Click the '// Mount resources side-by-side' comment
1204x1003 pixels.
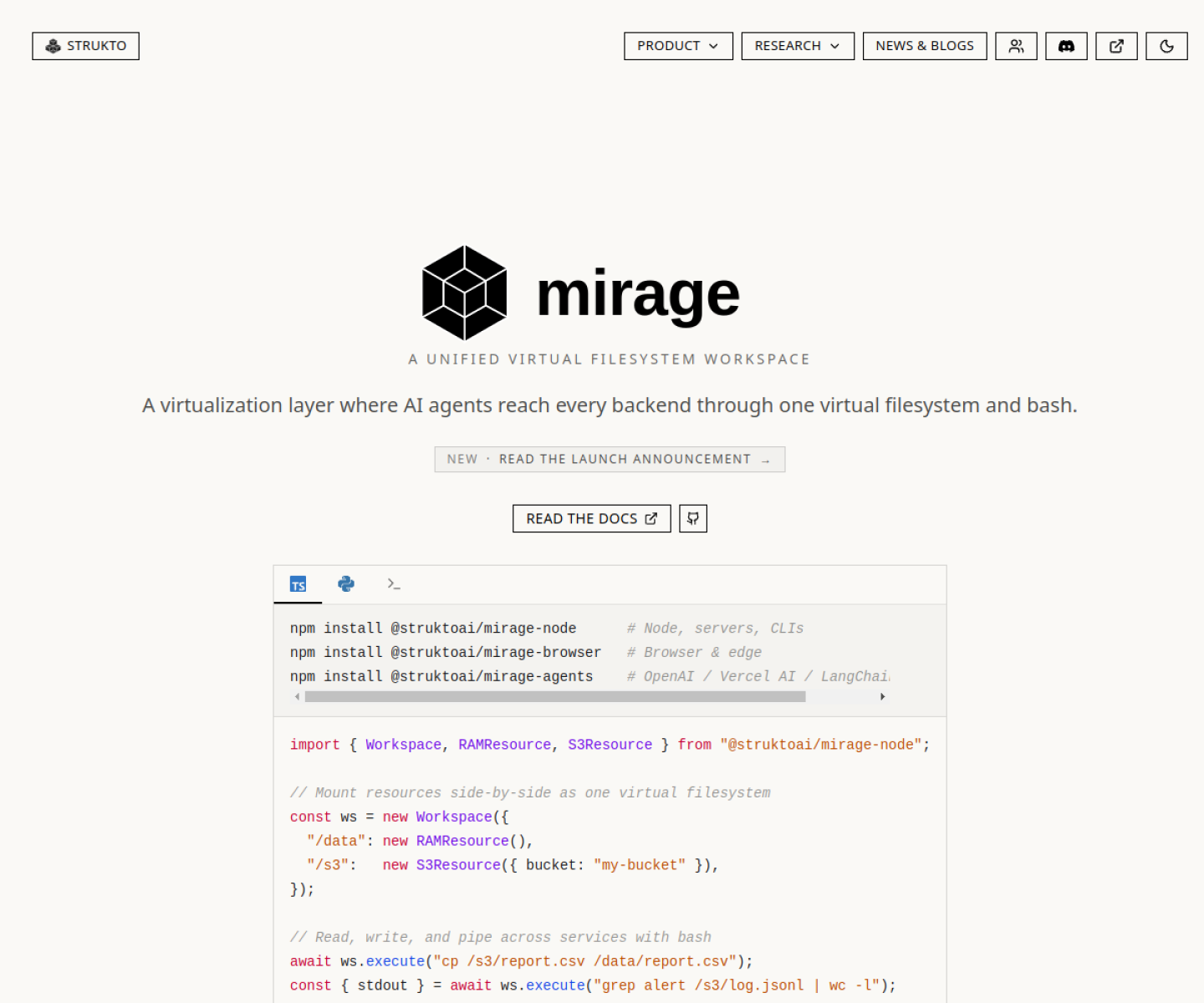pos(530,792)
